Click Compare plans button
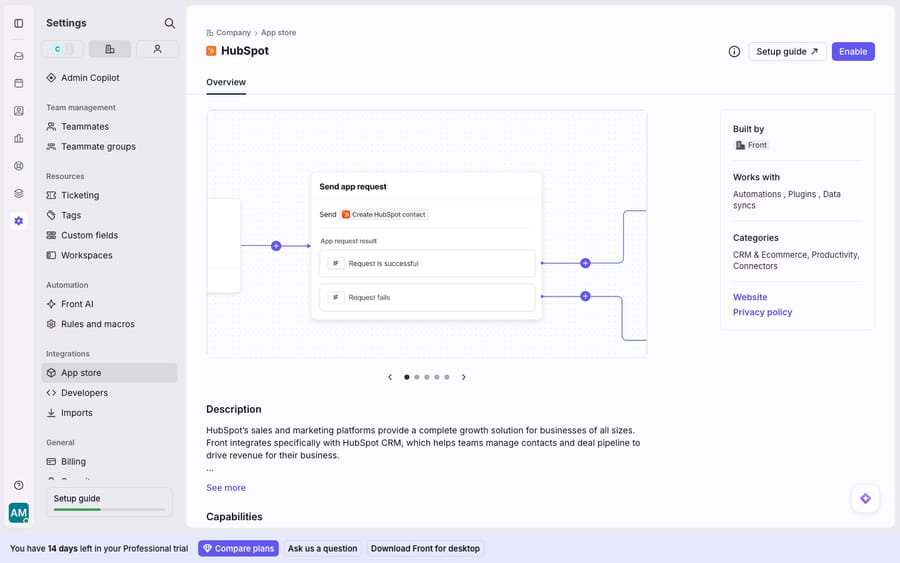900x563 pixels. pos(238,549)
